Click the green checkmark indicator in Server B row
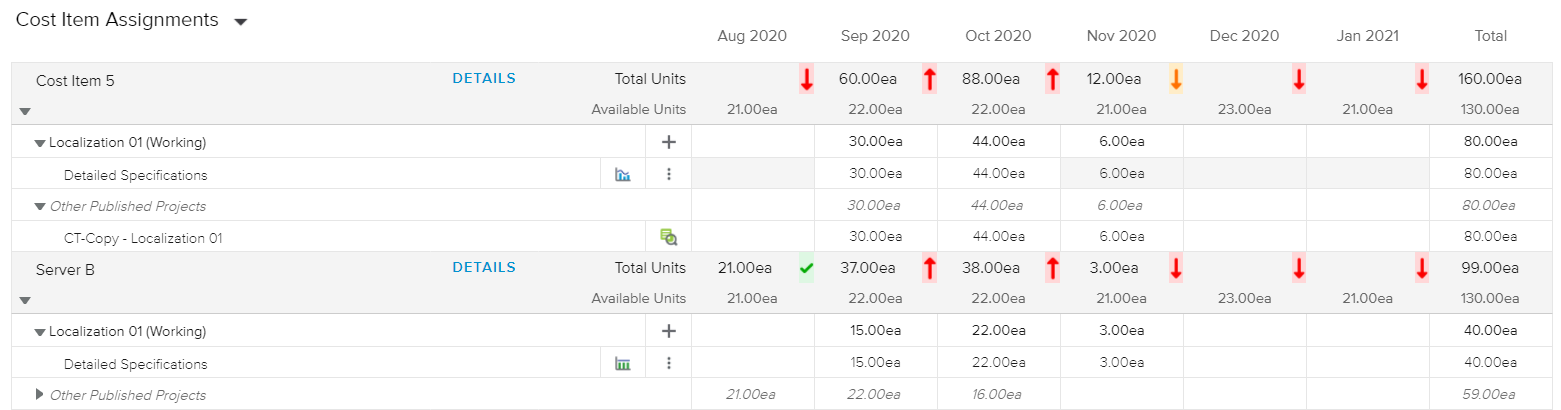The height and width of the screenshot is (410, 1561). click(x=806, y=268)
